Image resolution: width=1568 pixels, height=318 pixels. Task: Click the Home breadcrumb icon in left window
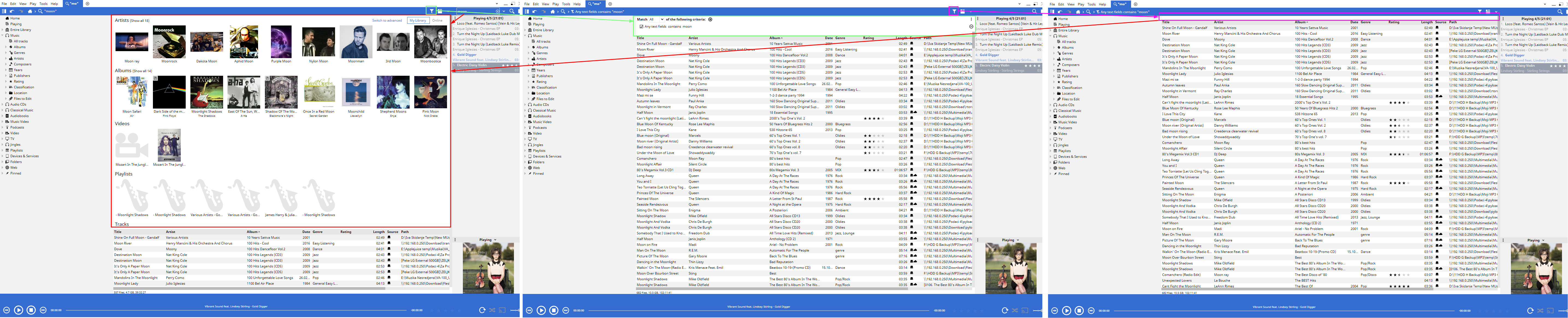tap(30, 11)
